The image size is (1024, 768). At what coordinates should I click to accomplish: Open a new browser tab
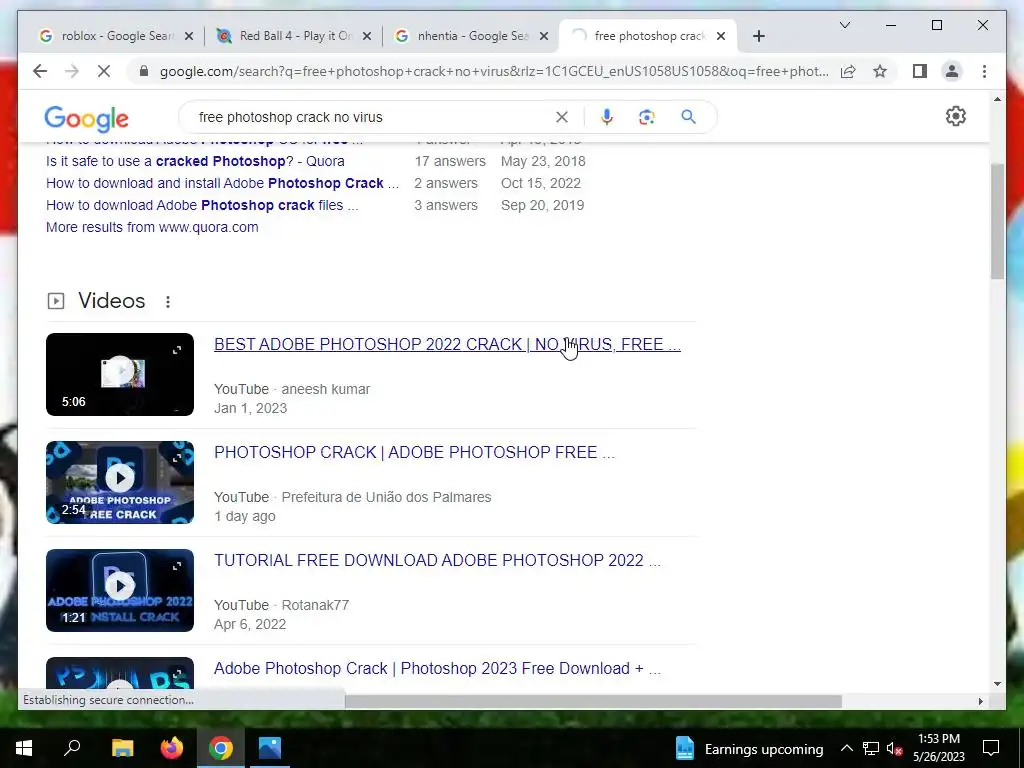(758, 36)
